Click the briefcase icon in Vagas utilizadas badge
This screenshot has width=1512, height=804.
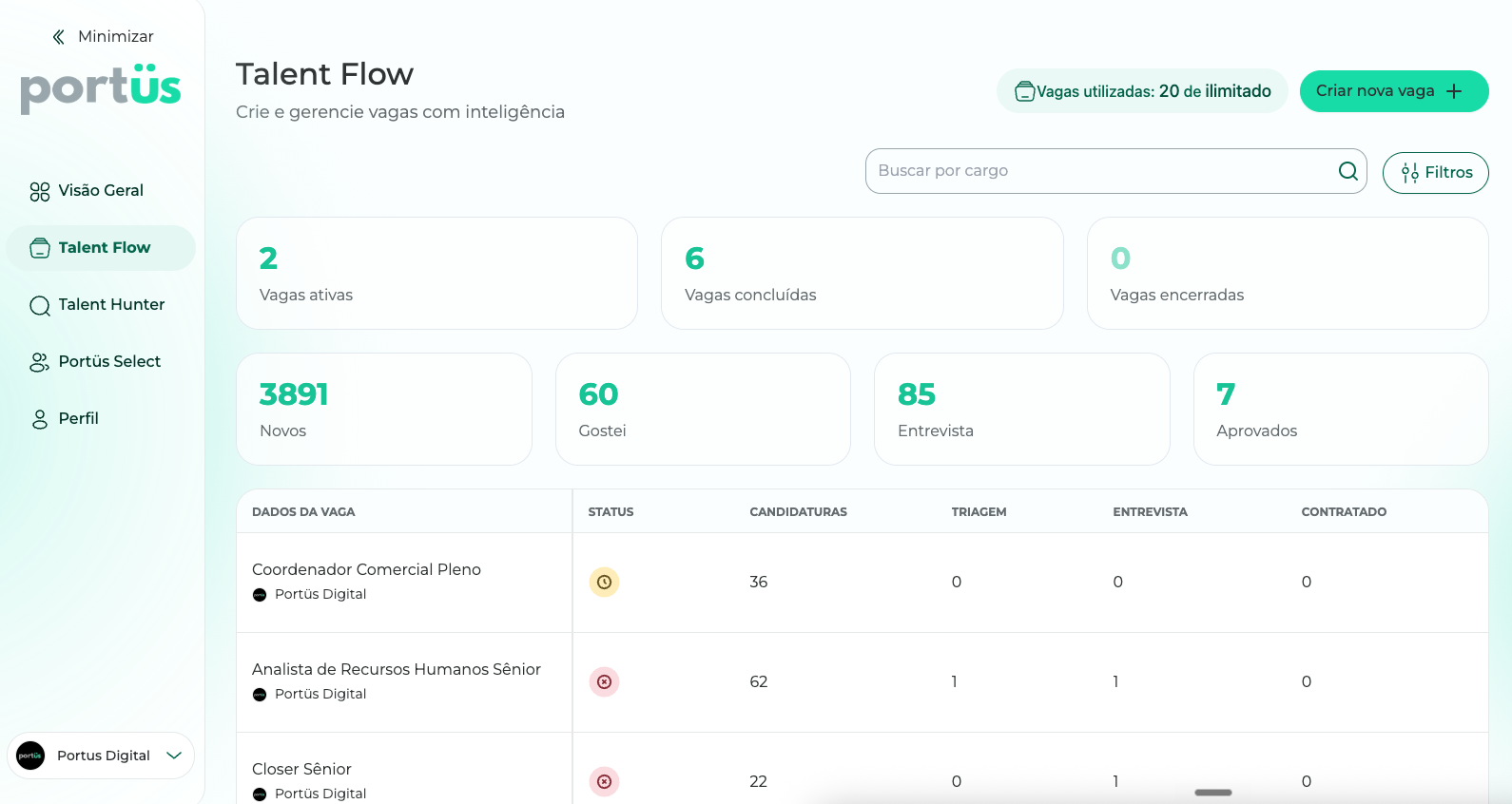[x=1025, y=91]
